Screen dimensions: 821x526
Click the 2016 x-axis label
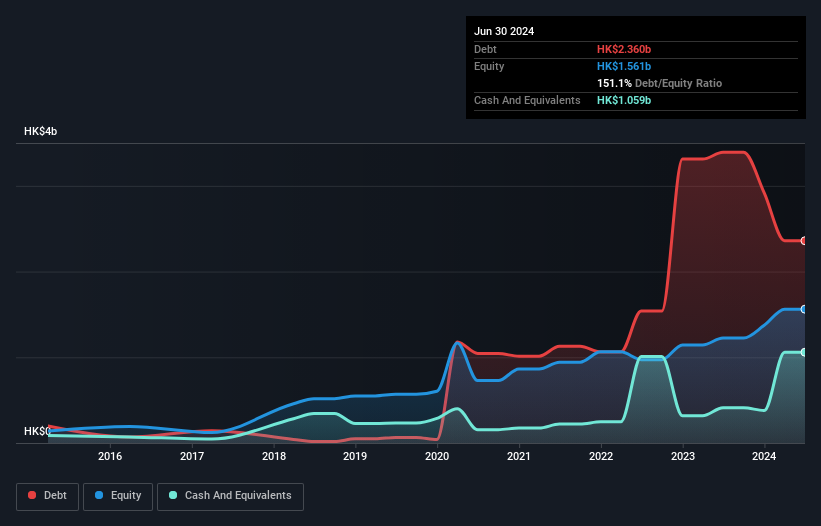click(x=110, y=456)
